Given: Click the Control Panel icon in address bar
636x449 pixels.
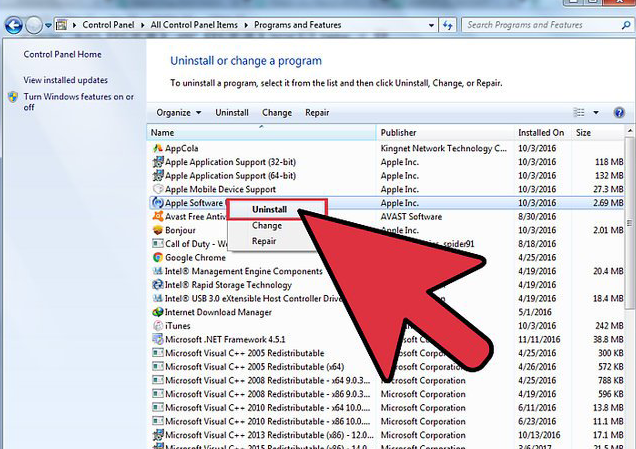Looking at the screenshot, I should [62, 25].
